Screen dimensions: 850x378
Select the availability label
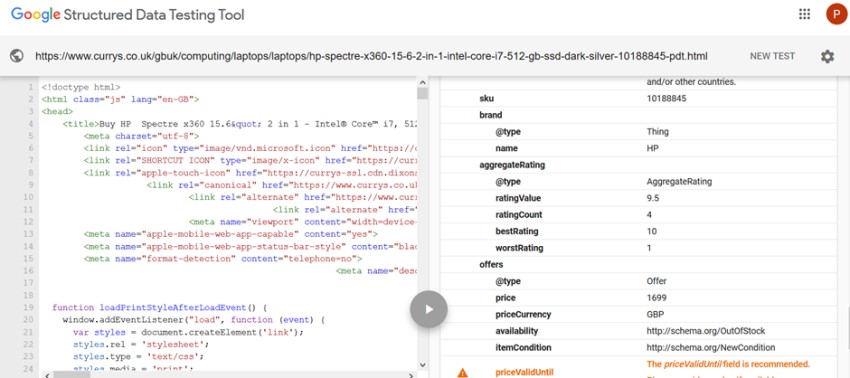point(517,331)
